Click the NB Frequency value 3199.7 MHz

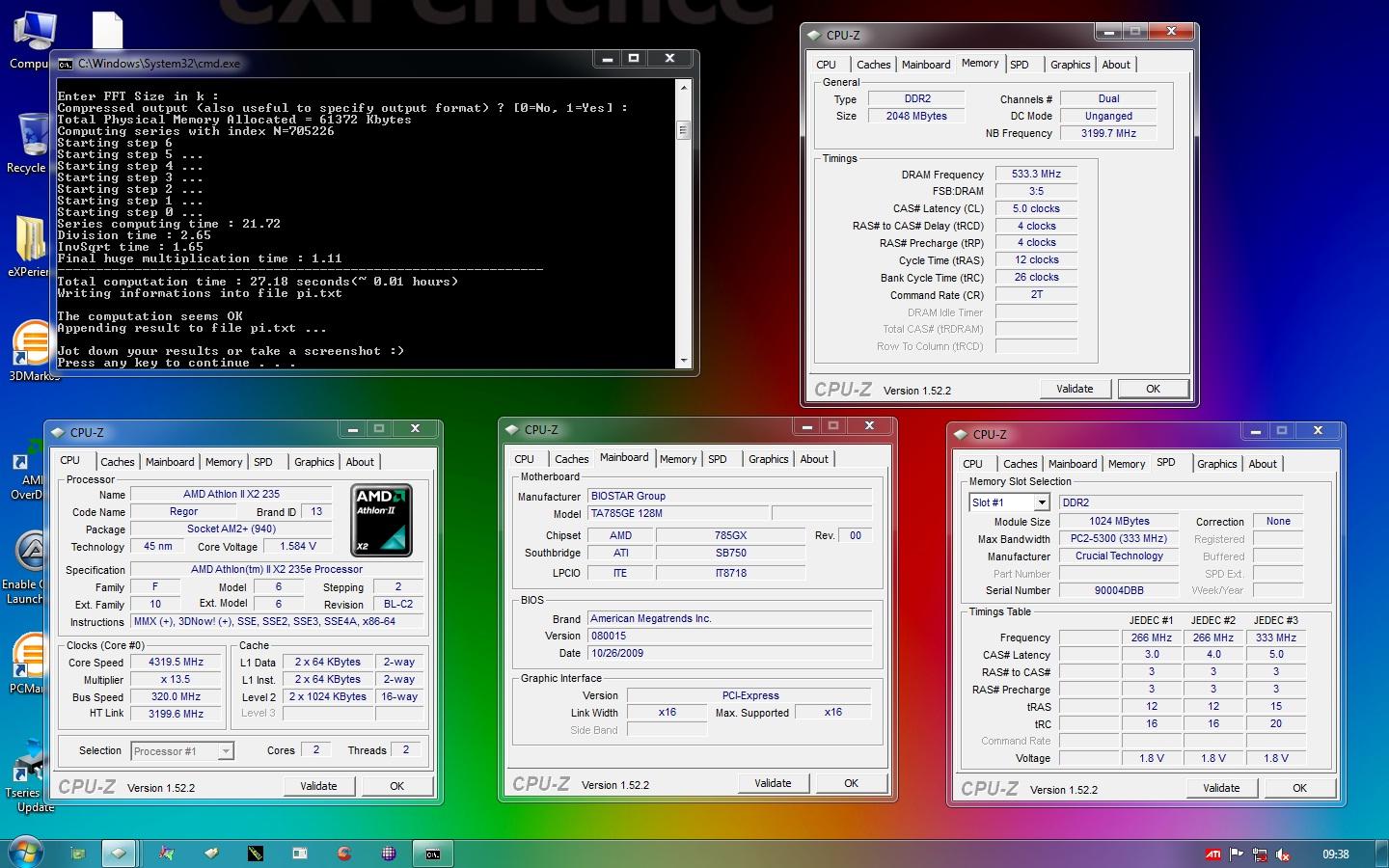[x=1108, y=134]
